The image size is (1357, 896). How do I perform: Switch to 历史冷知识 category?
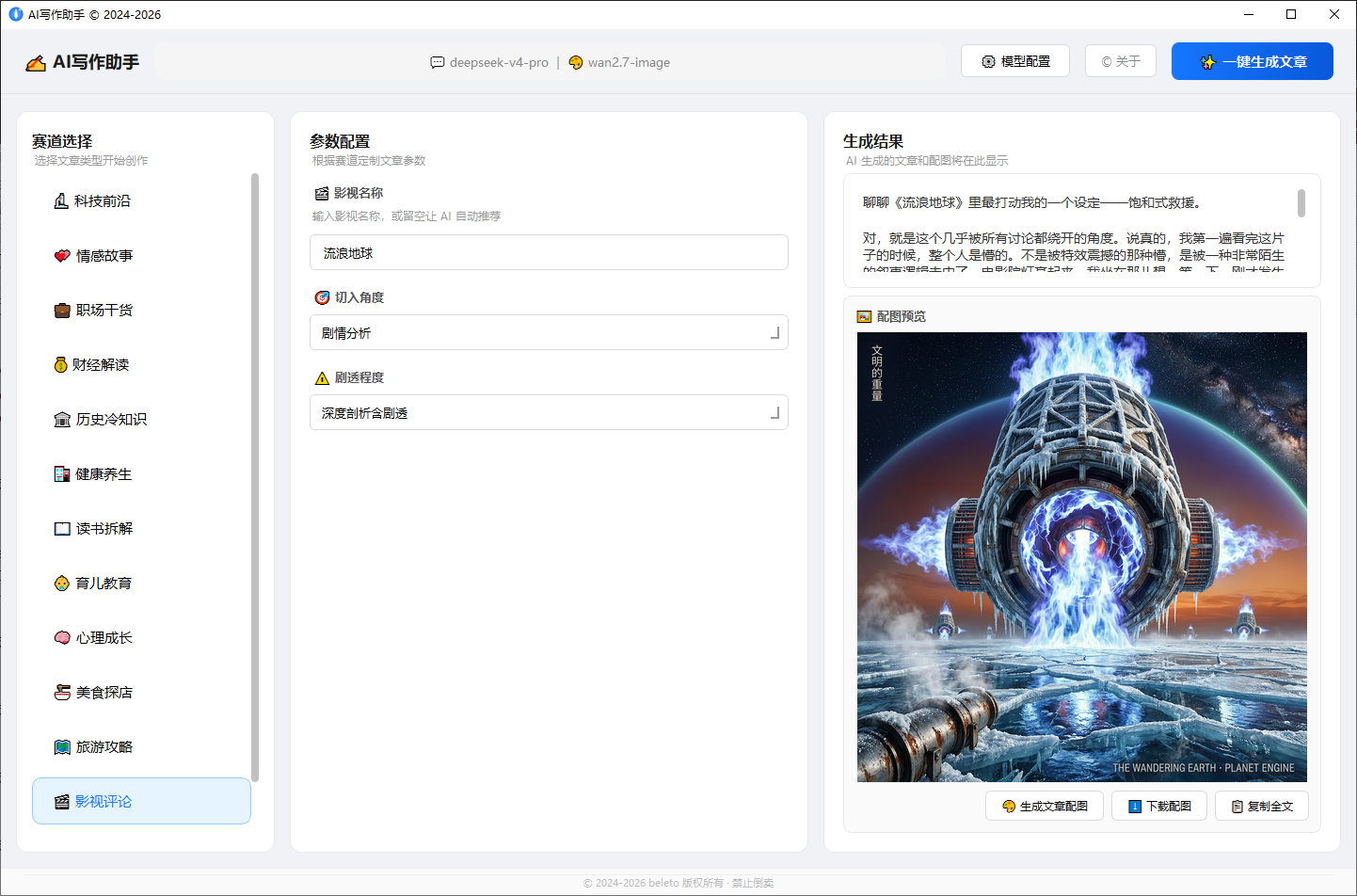coord(141,420)
